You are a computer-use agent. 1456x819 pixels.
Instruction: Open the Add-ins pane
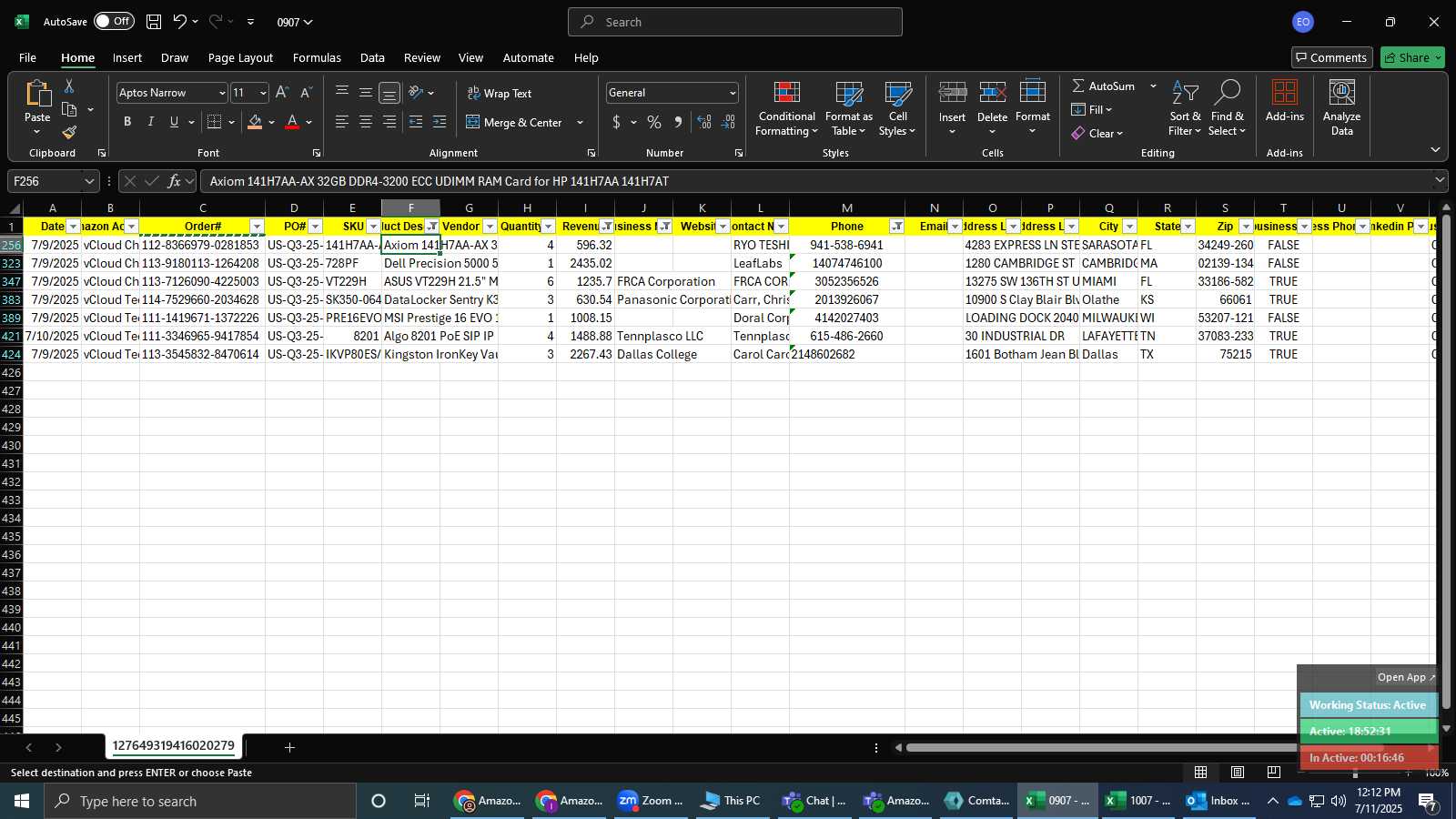1285,101
